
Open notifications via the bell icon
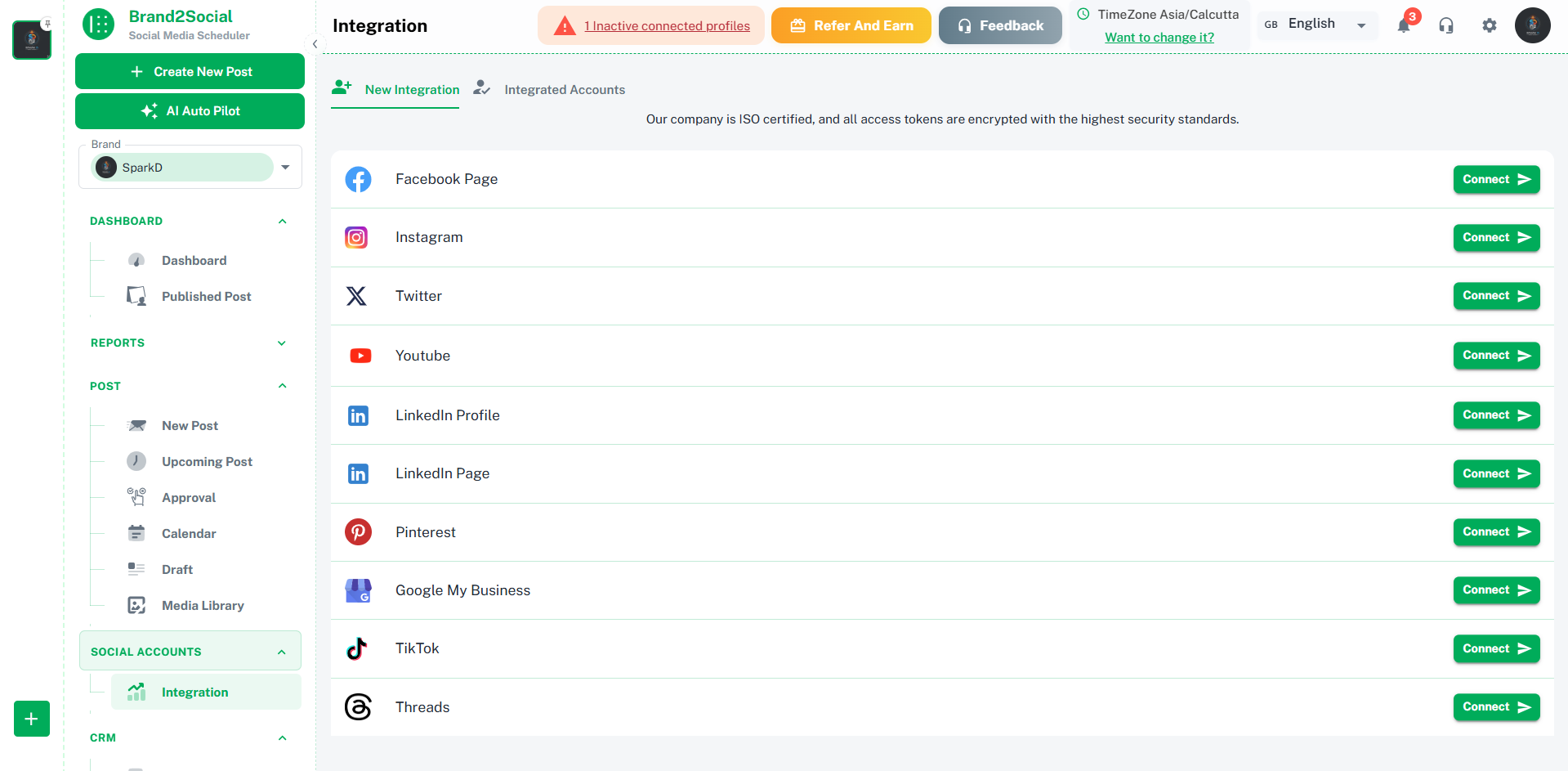click(x=1404, y=25)
